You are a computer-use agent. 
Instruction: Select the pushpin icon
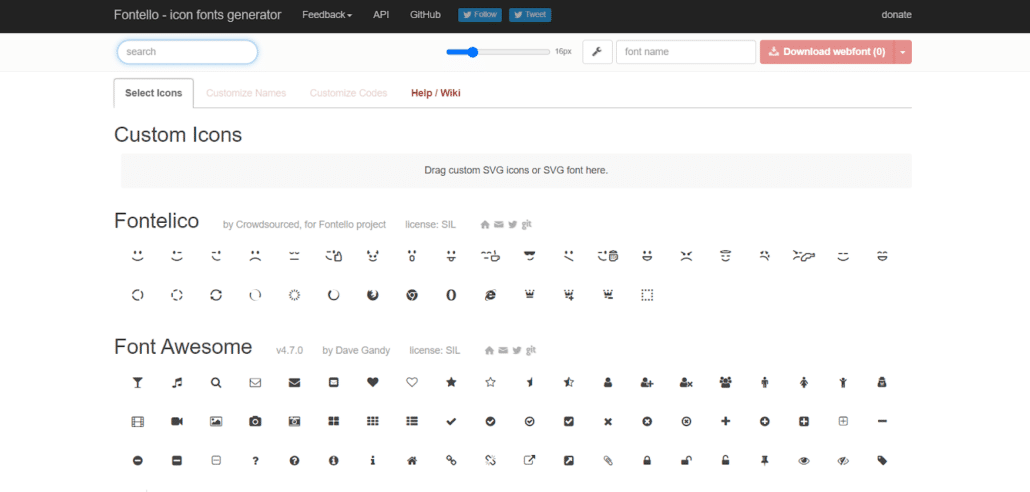(765, 461)
